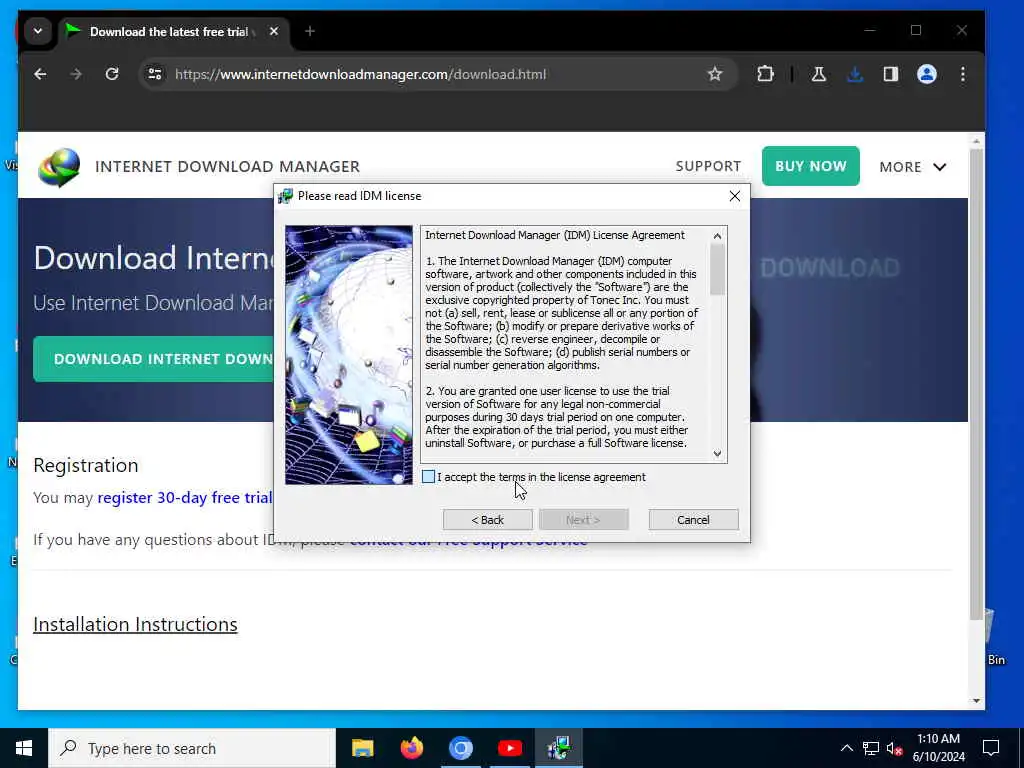1024x768 pixels.
Task: Open the SUPPORT page link
Action: tap(708, 166)
